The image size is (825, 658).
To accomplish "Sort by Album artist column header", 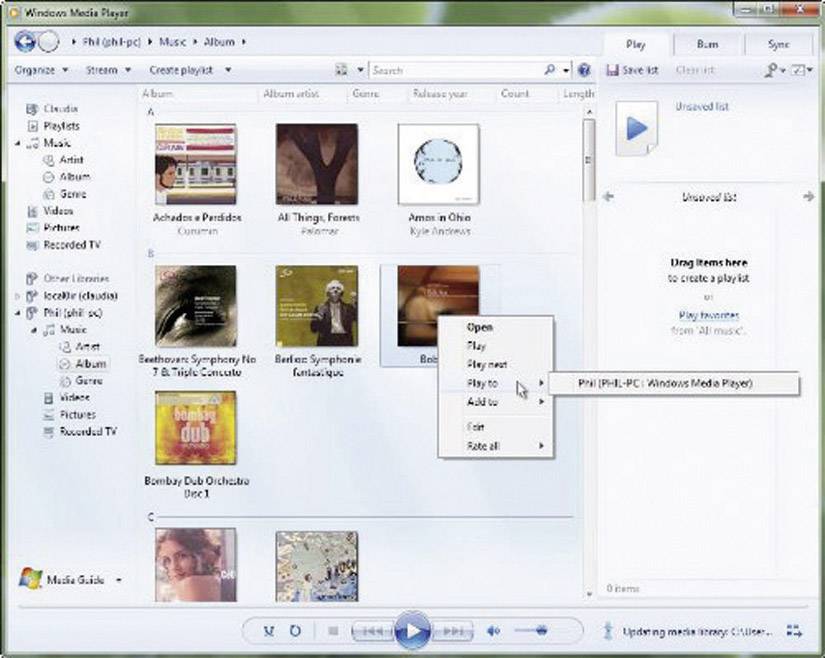I will point(291,94).
